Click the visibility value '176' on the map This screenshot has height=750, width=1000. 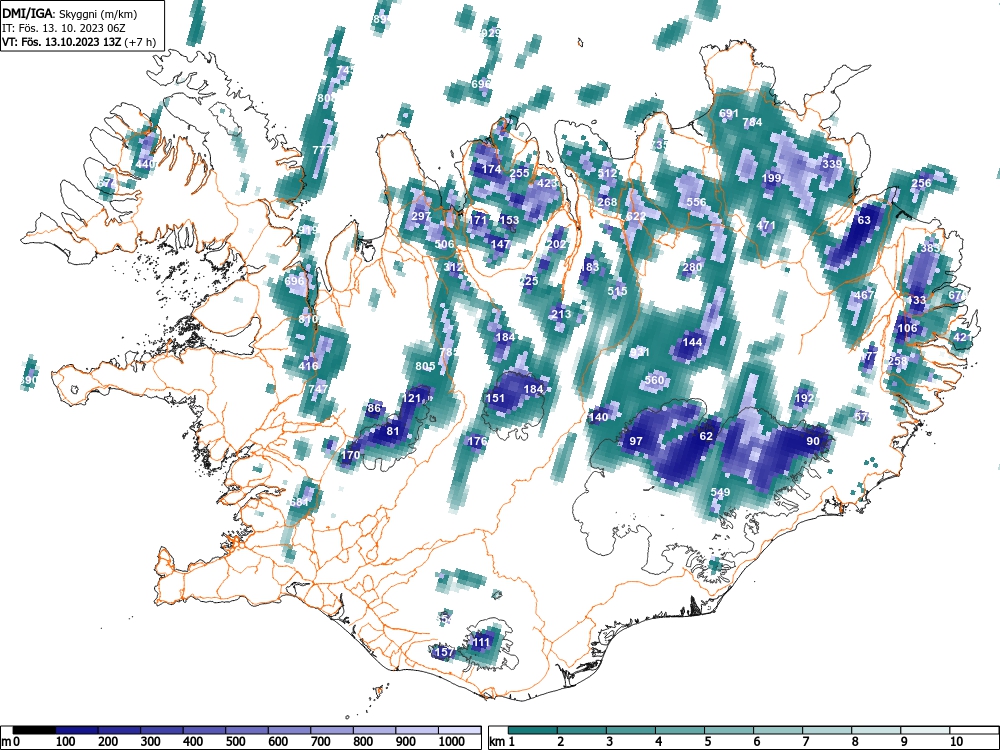478,441
